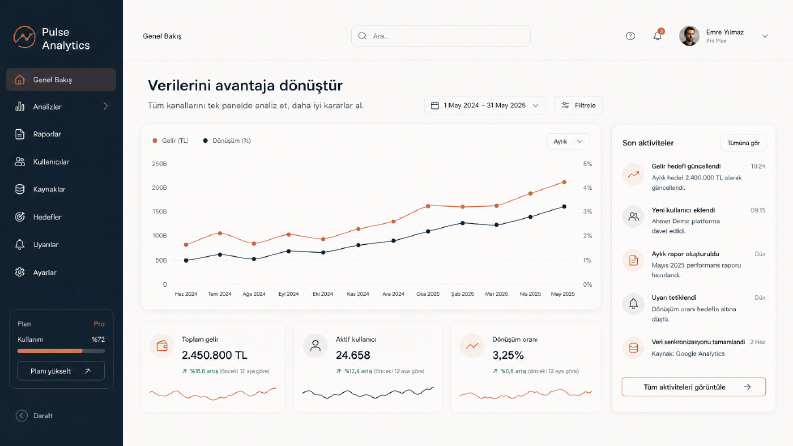Open user menu chevron beside Emre Yılmaz
Viewport: 793px width, 446px height.
tap(765, 36)
